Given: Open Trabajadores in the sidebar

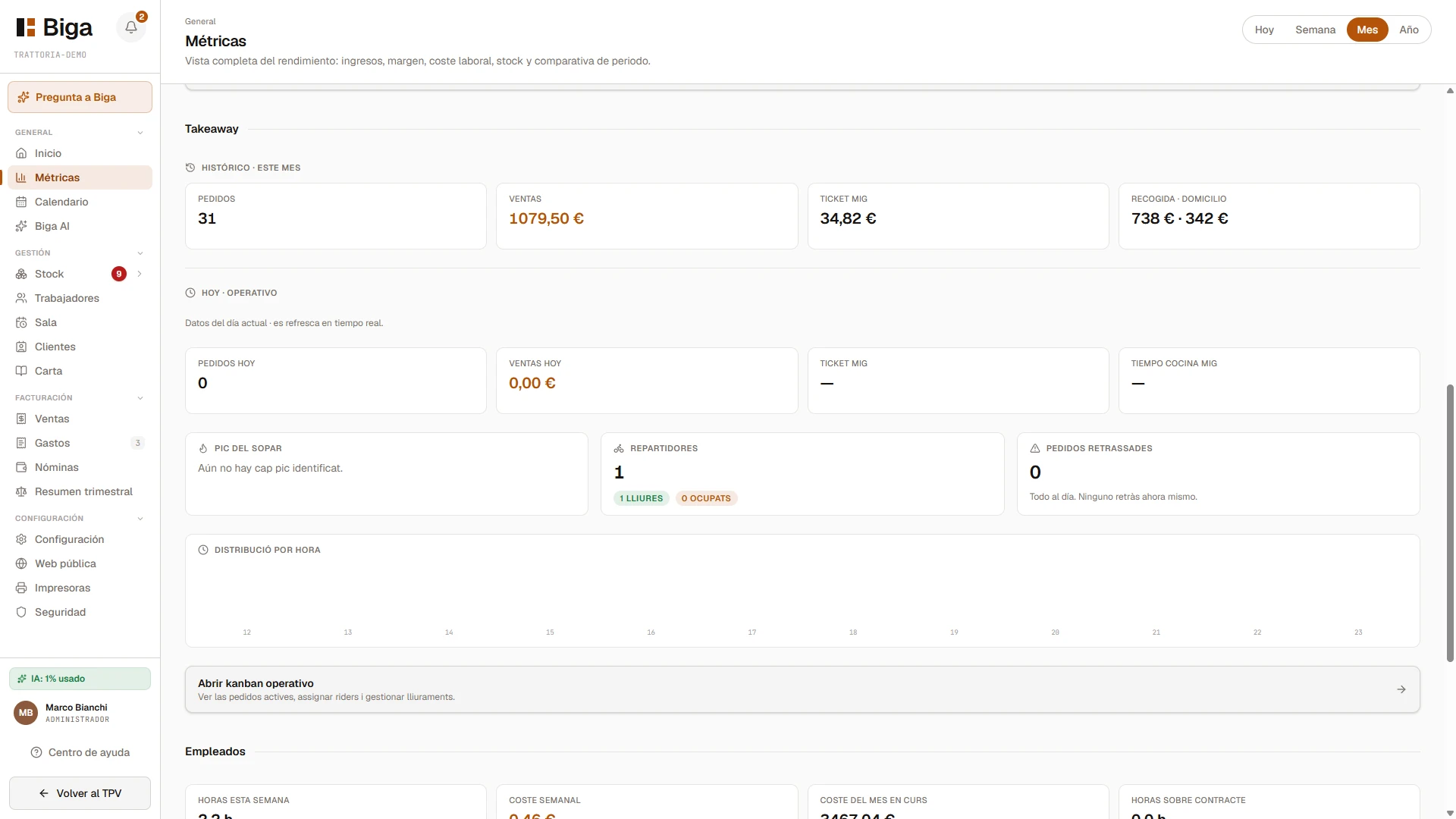Looking at the screenshot, I should (80, 298).
